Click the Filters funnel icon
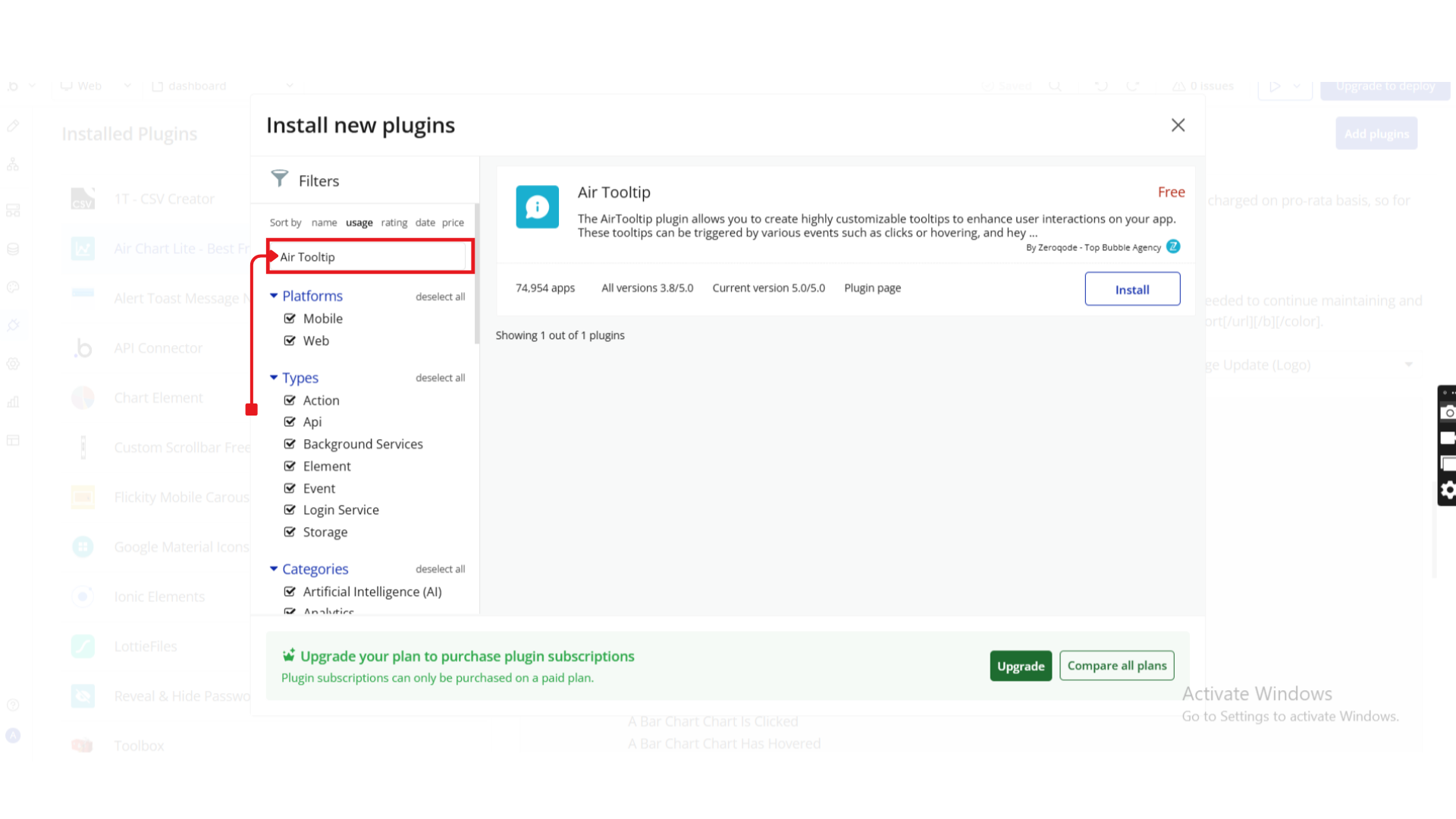1456x819 pixels. 279,178
